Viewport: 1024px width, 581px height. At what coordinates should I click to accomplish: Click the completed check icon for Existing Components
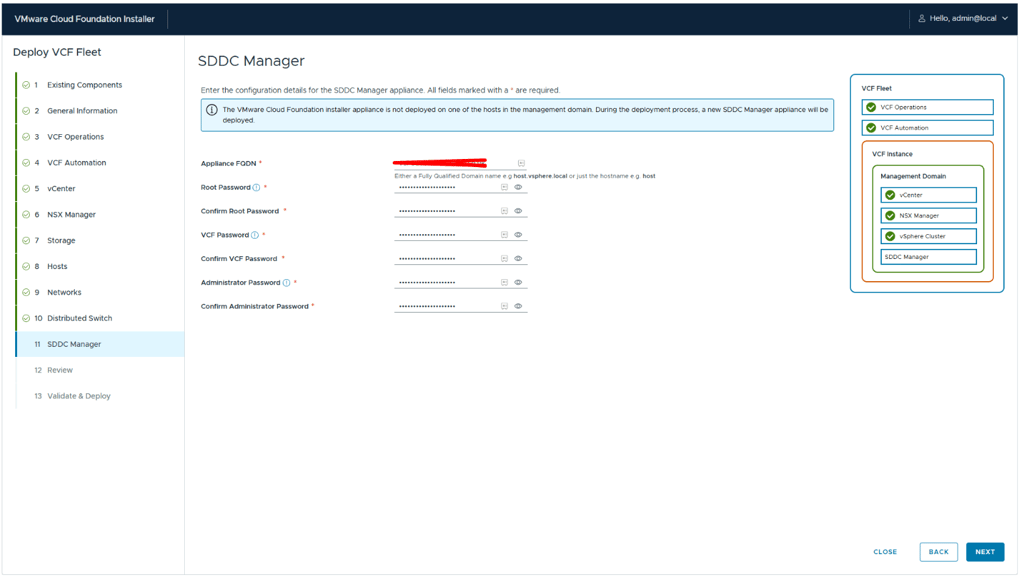click(x=26, y=85)
